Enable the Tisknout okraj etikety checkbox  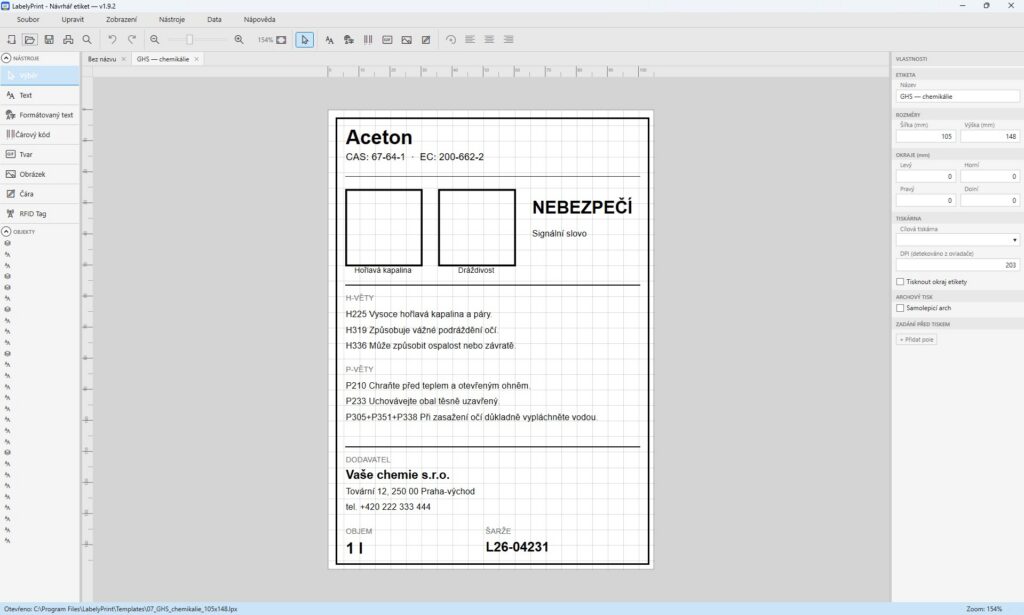click(x=900, y=282)
